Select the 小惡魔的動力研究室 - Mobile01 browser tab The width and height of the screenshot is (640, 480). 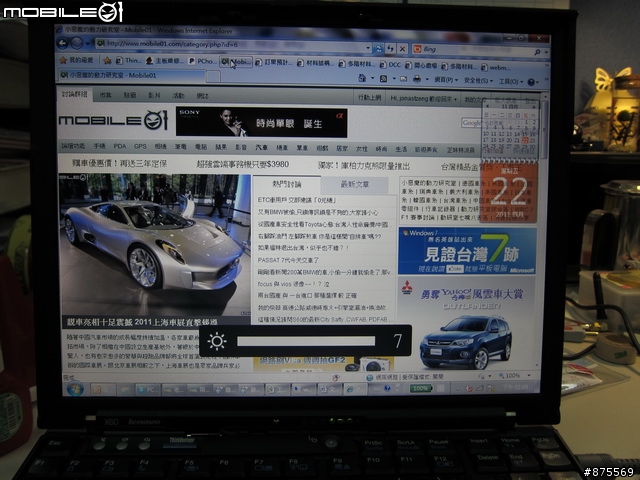pyautogui.click(x=131, y=75)
